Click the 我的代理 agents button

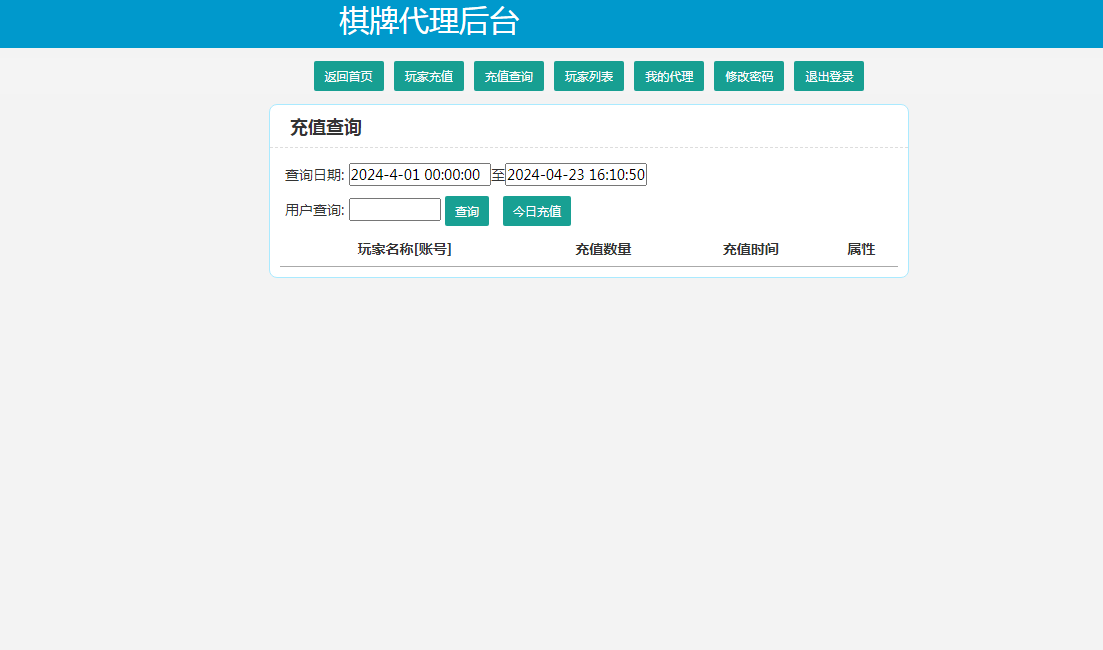[x=668, y=75]
